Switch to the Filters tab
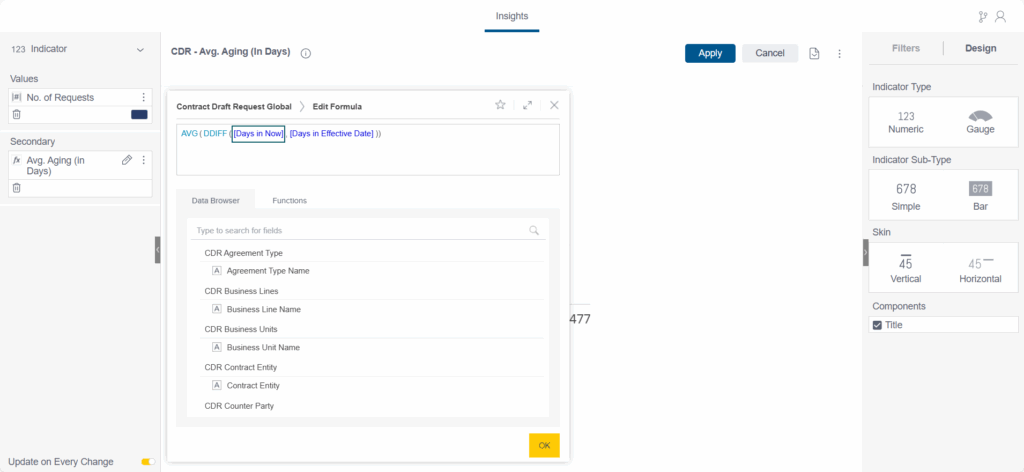1024x472 pixels. [905, 48]
